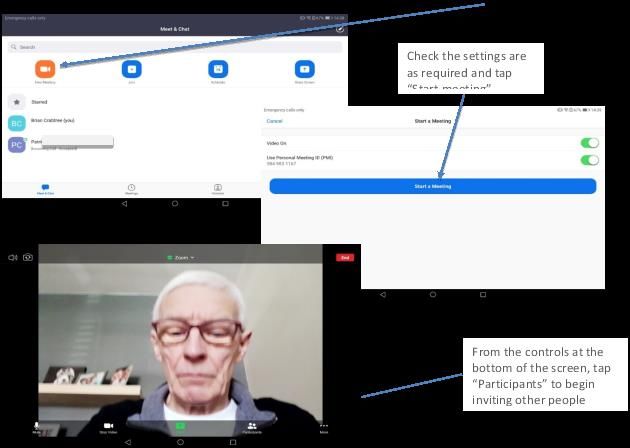Tap Android recents button under Meet & Chat screen
Screen dimensions: 630x448
[x=225, y=204]
